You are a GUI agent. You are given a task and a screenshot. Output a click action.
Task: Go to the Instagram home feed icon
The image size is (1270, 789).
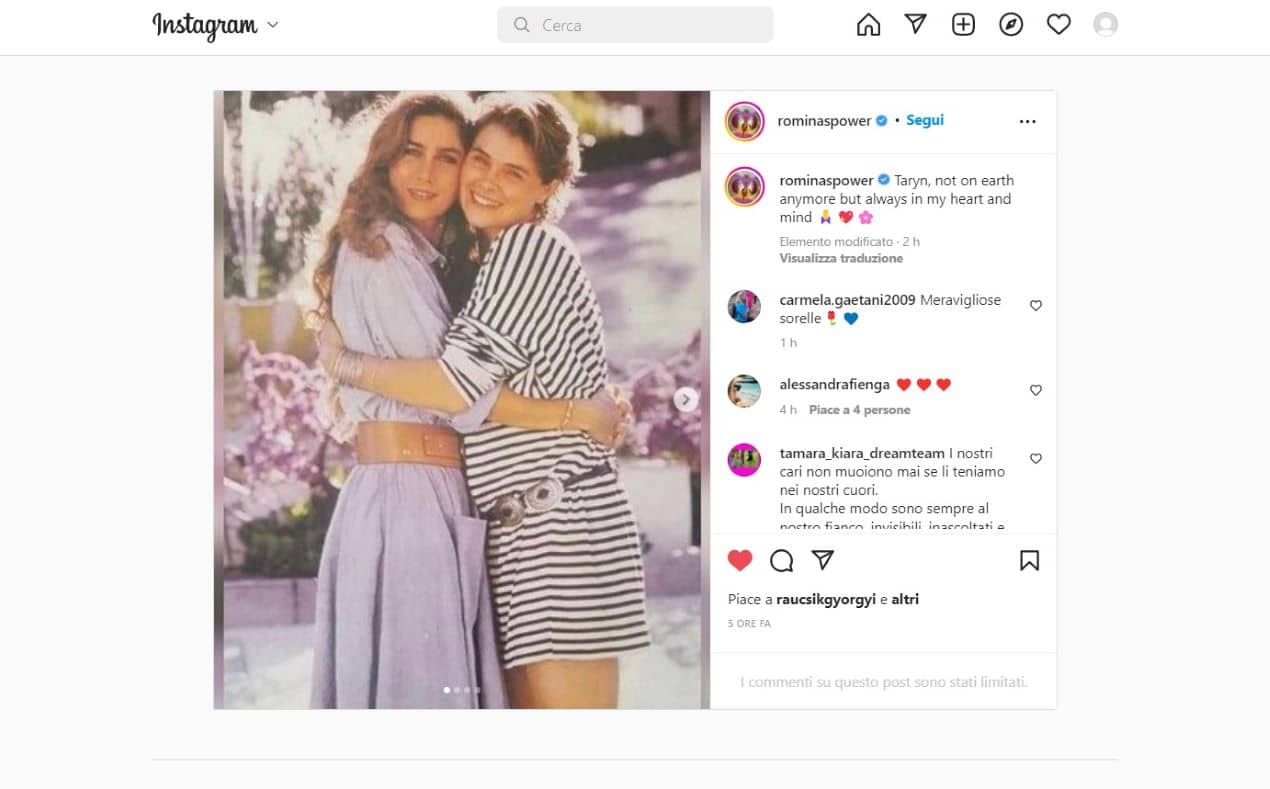click(868, 25)
